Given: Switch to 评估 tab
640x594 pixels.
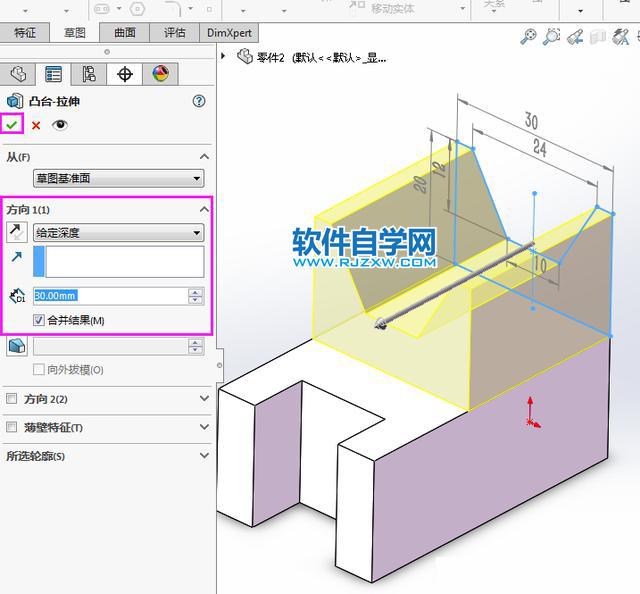Looking at the screenshot, I should (175, 33).
